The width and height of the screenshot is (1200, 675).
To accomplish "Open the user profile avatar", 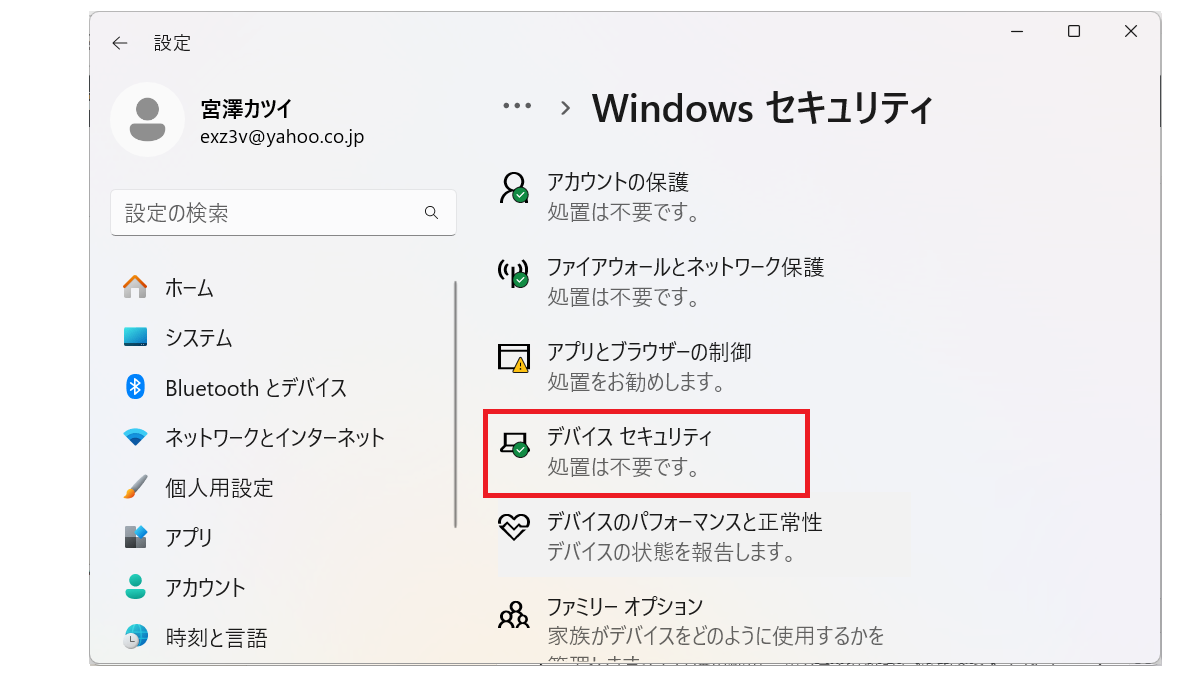I will 147,120.
